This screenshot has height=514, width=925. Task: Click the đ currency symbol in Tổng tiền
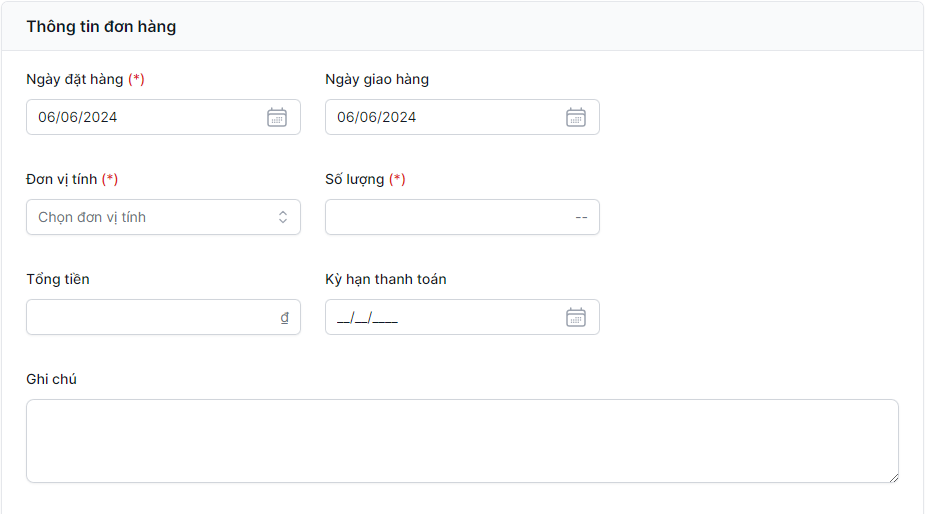pos(284,317)
